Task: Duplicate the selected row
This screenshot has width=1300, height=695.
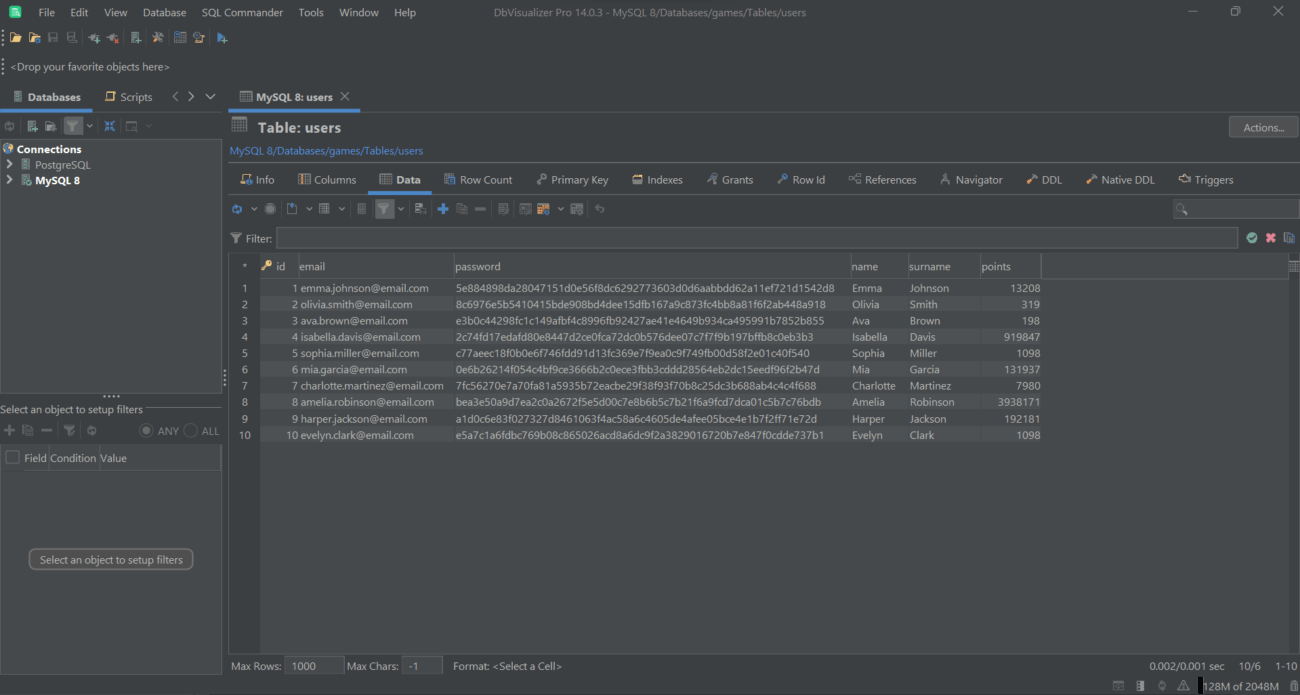Action: click(463, 208)
